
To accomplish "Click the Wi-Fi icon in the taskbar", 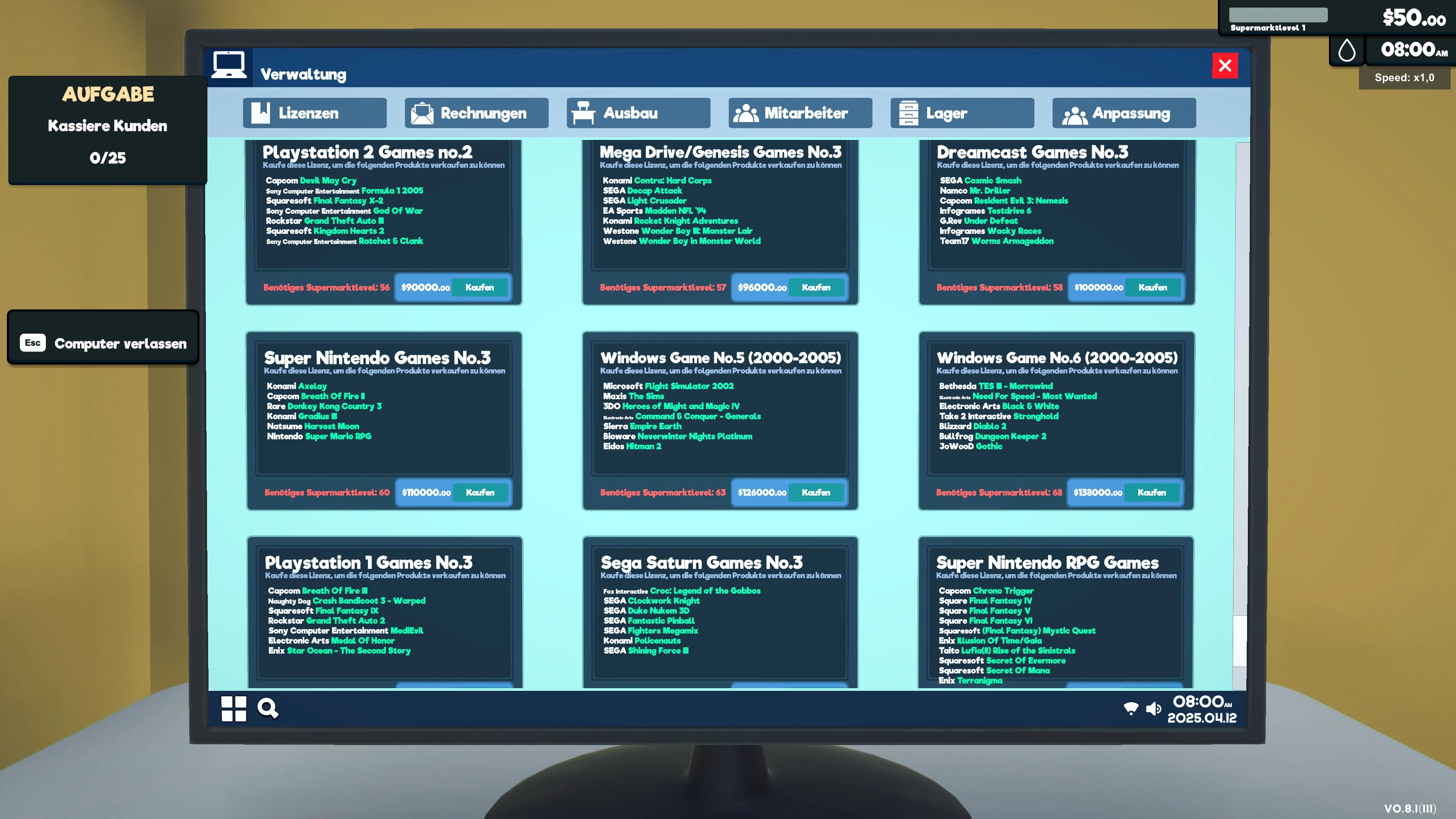I will [x=1130, y=709].
